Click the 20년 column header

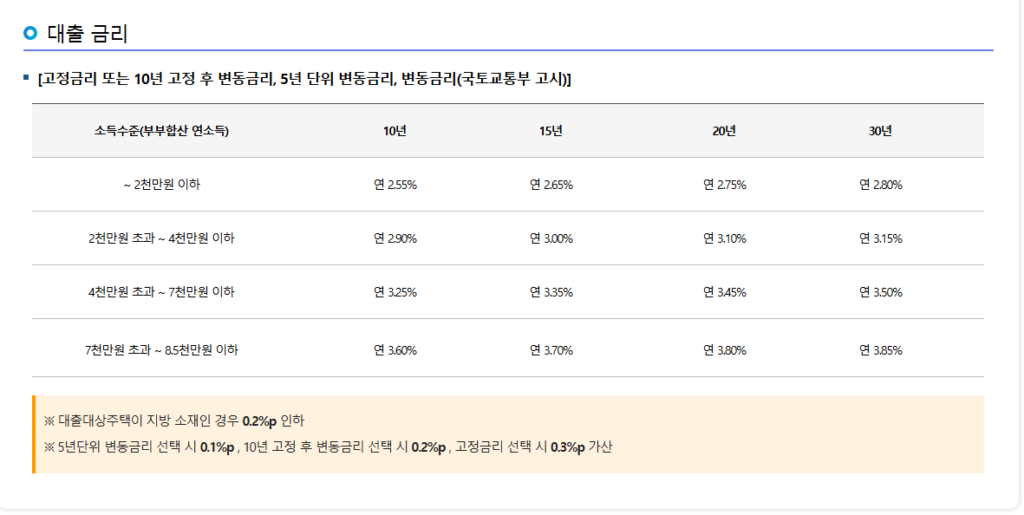pos(724,131)
